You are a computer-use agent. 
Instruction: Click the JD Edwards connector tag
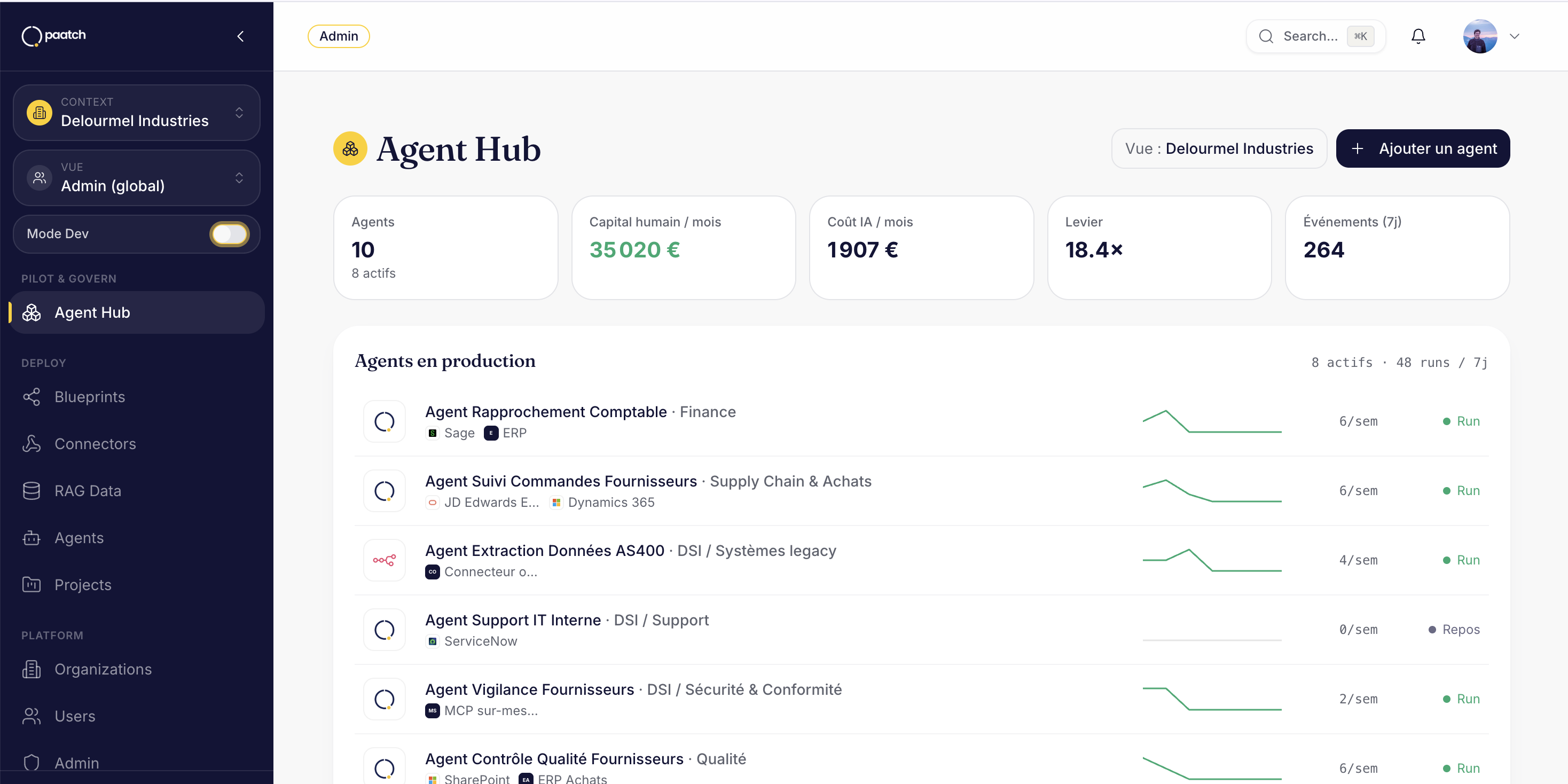tap(483, 502)
